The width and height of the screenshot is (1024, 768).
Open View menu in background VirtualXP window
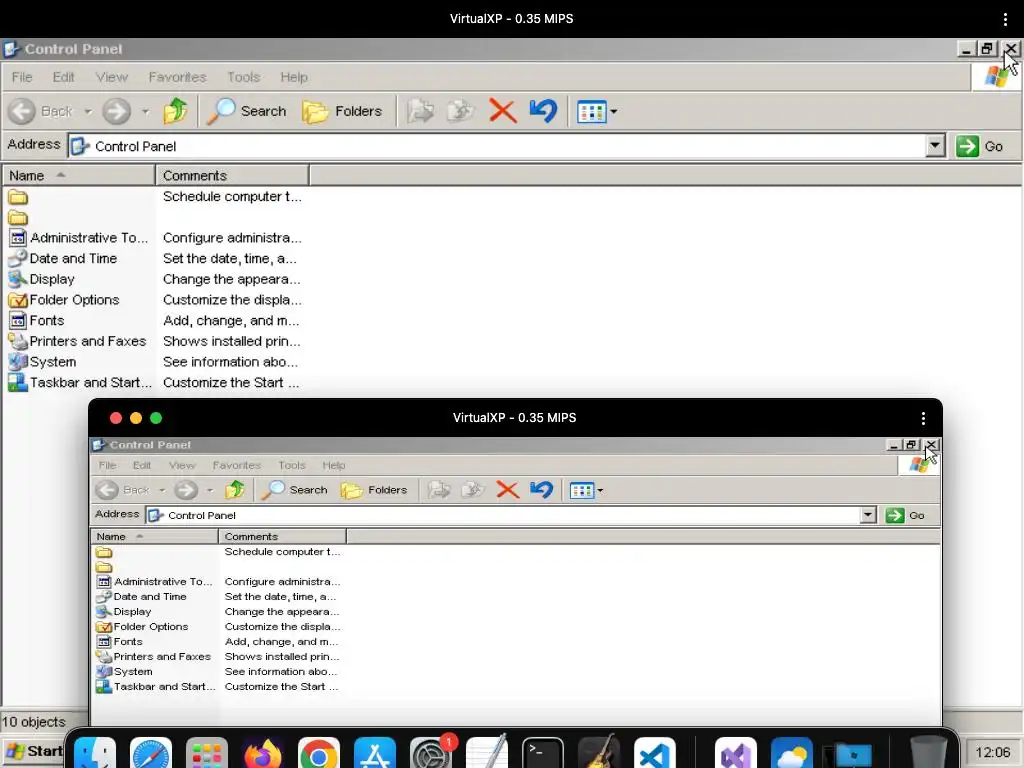coord(112,77)
